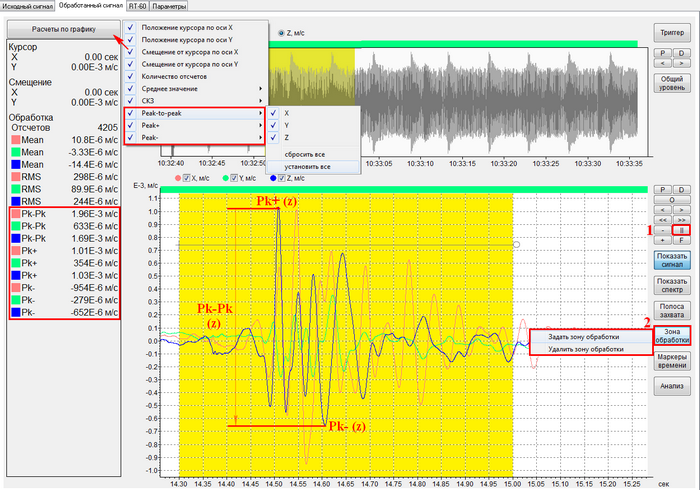Choose 'установить все' in the submenu
Image resolution: width=700 pixels, height=490 pixels.
point(308,166)
